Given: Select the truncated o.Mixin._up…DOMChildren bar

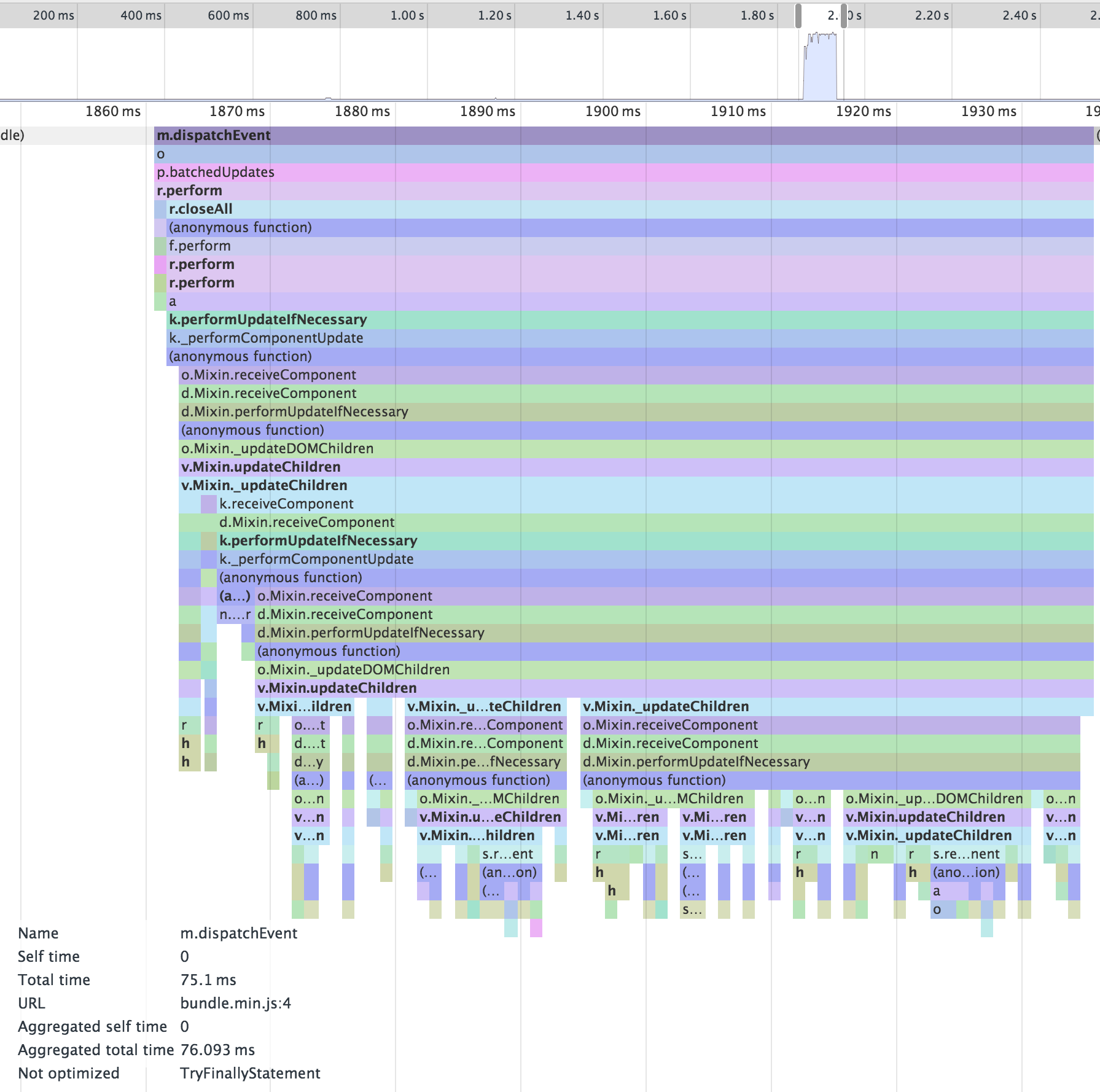Looking at the screenshot, I should (934, 798).
